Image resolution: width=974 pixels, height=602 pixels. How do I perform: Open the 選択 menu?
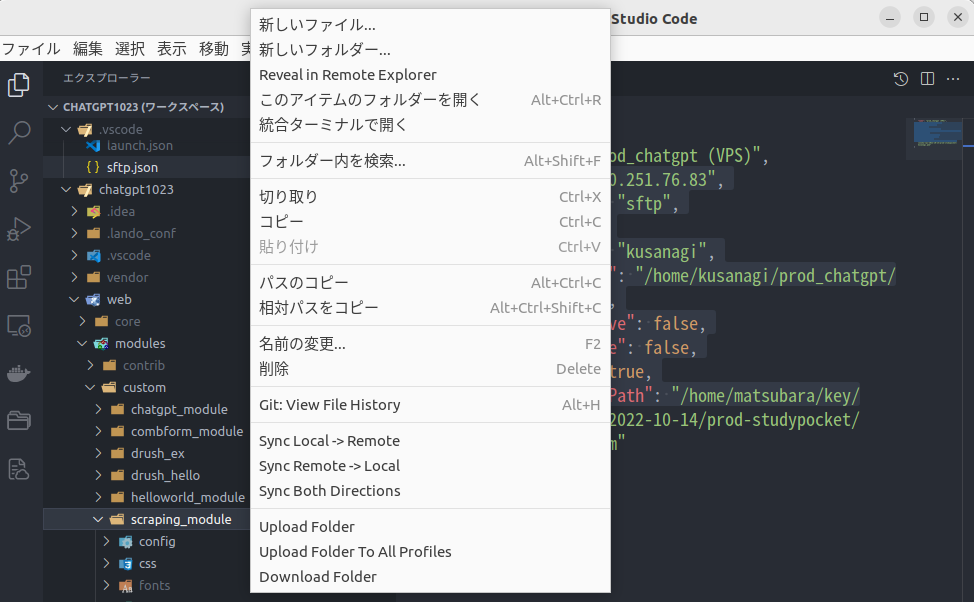point(130,48)
